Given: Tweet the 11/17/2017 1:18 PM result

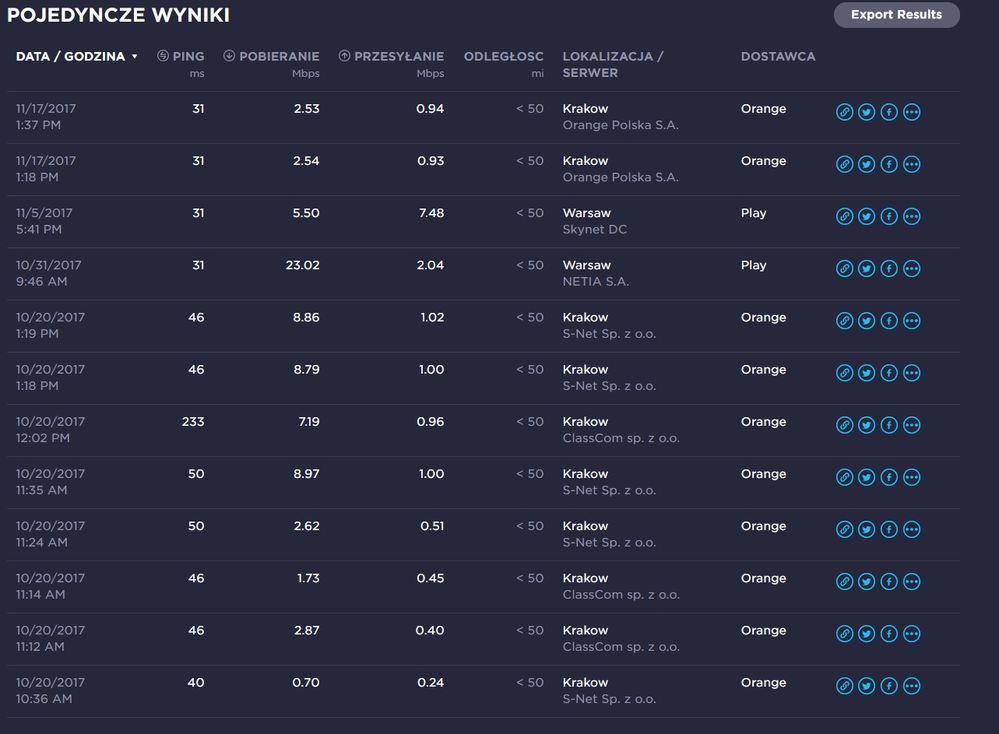Looking at the screenshot, I should pos(866,164).
